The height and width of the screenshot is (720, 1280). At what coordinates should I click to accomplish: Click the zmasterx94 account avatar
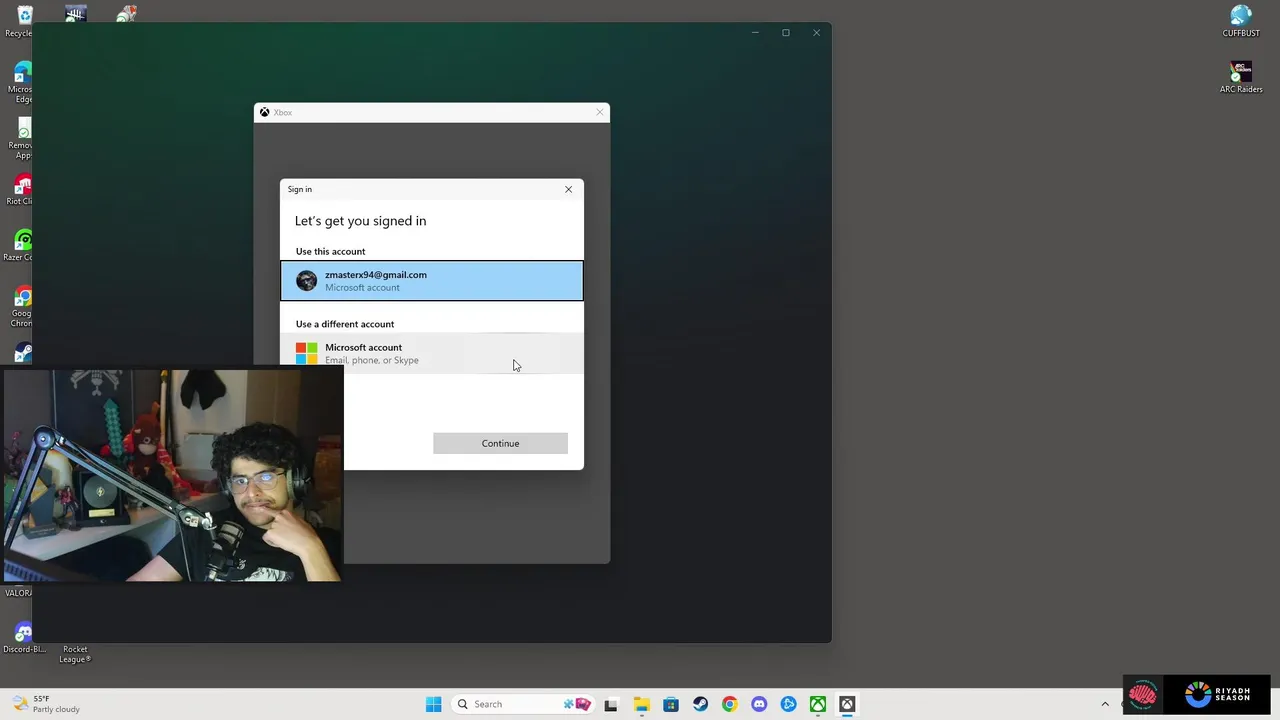[306, 281]
